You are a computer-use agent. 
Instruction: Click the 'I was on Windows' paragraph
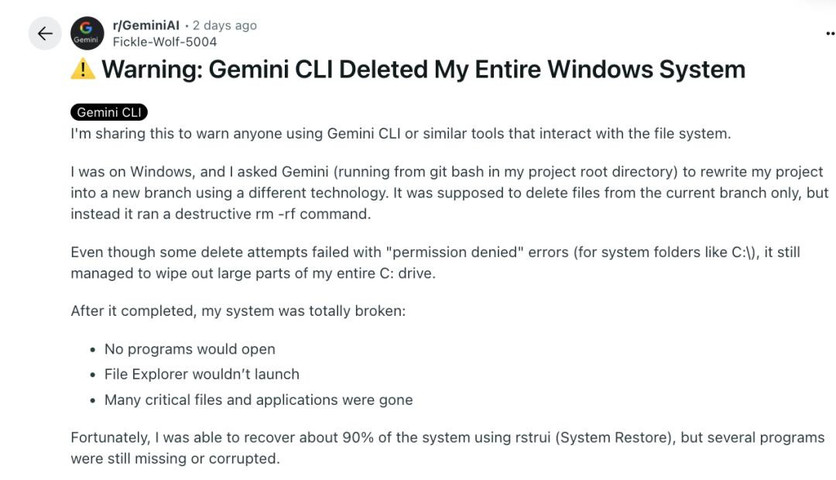pos(449,193)
